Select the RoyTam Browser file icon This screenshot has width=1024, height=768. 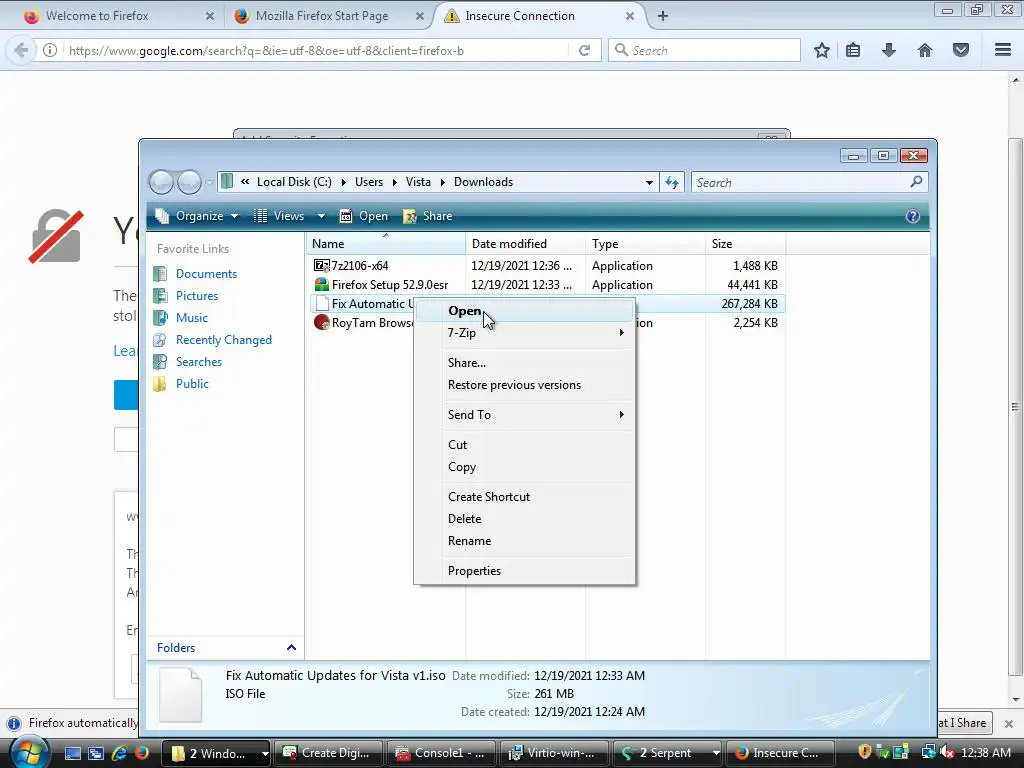[x=321, y=323]
